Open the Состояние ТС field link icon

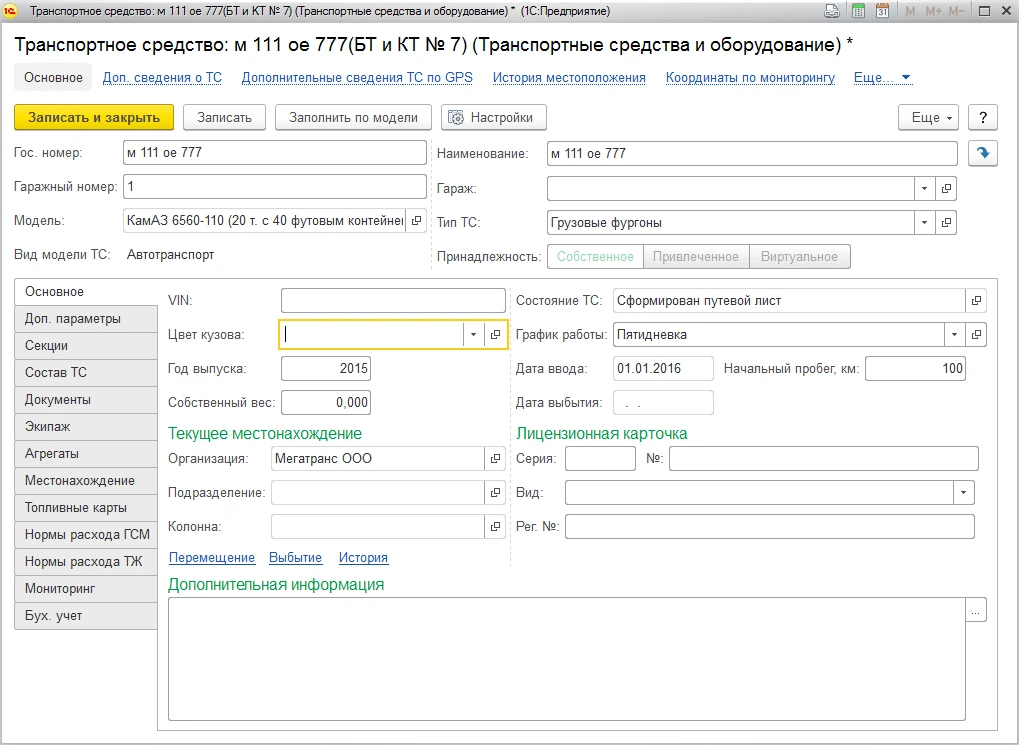(976, 301)
